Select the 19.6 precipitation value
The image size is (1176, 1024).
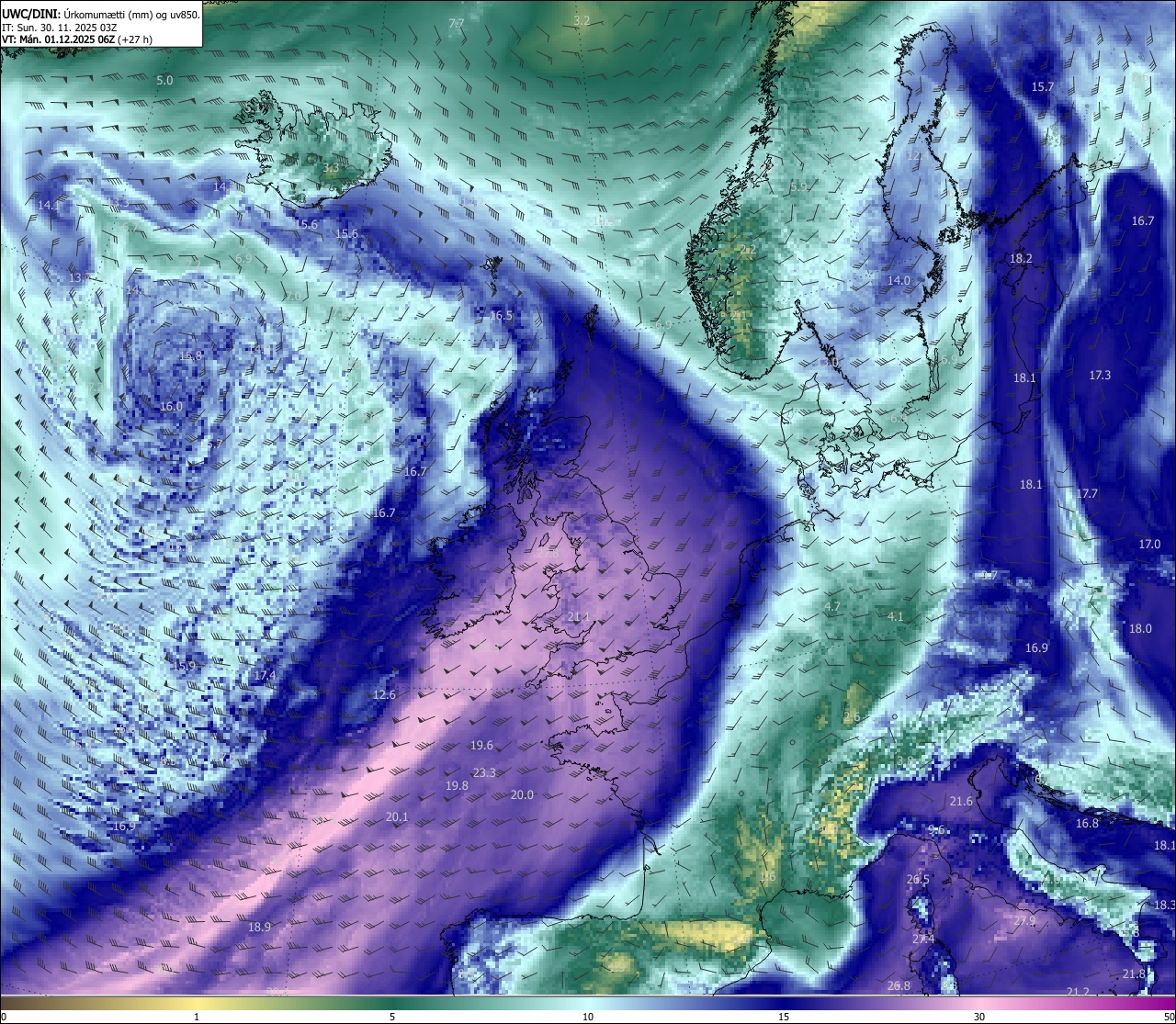pos(481,746)
